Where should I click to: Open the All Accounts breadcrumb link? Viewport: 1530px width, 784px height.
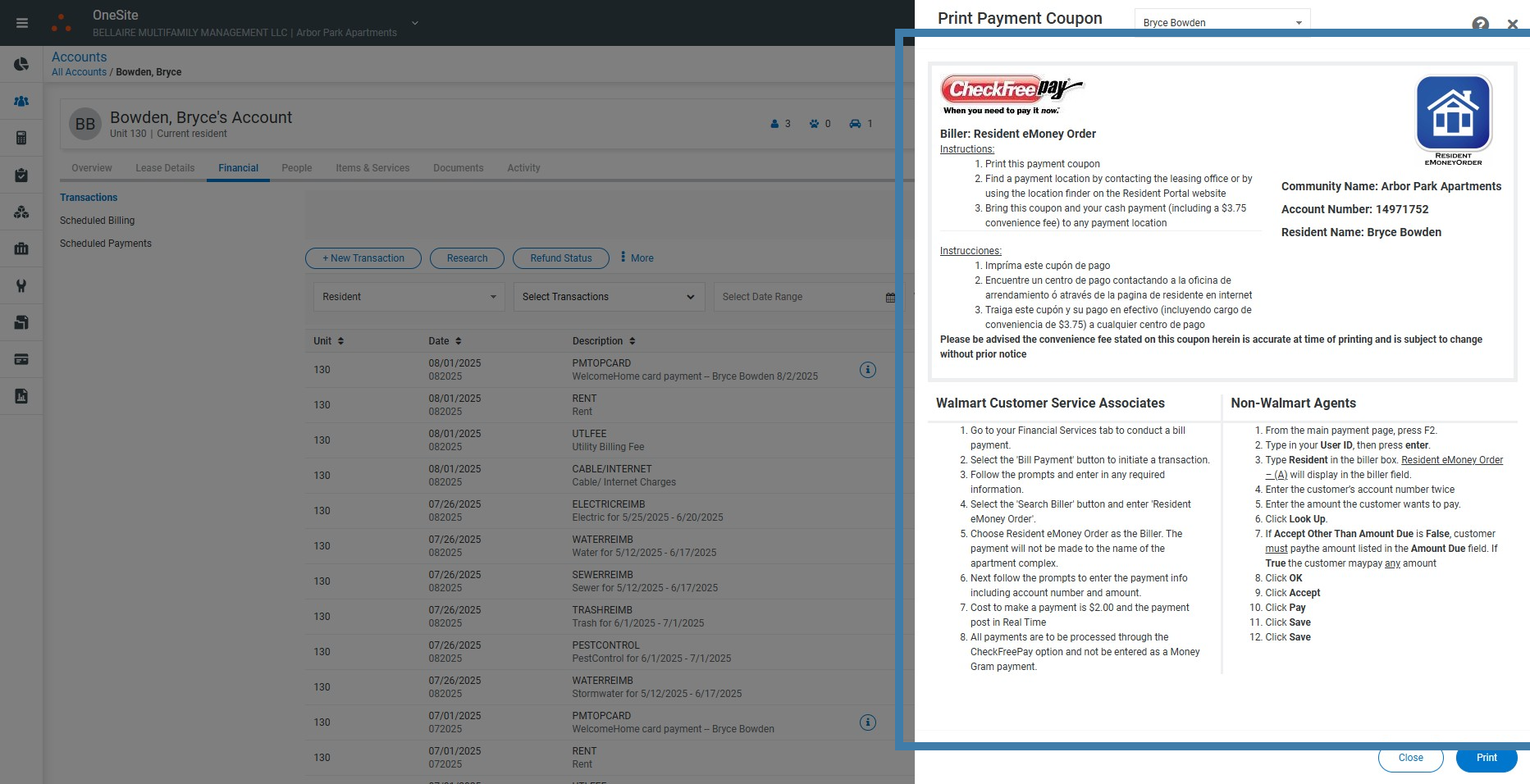[x=79, y=72]
